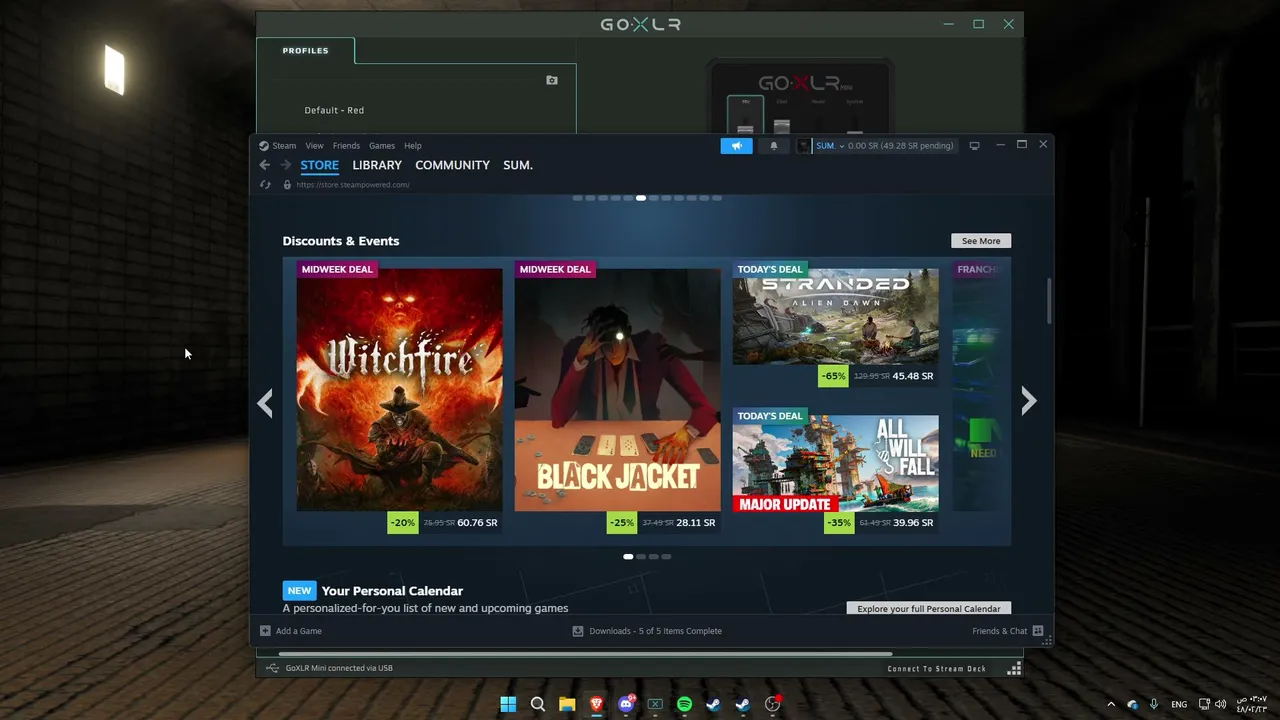
Task: Open the Witchfire midweek deal
Action: (x=400, y=390)
